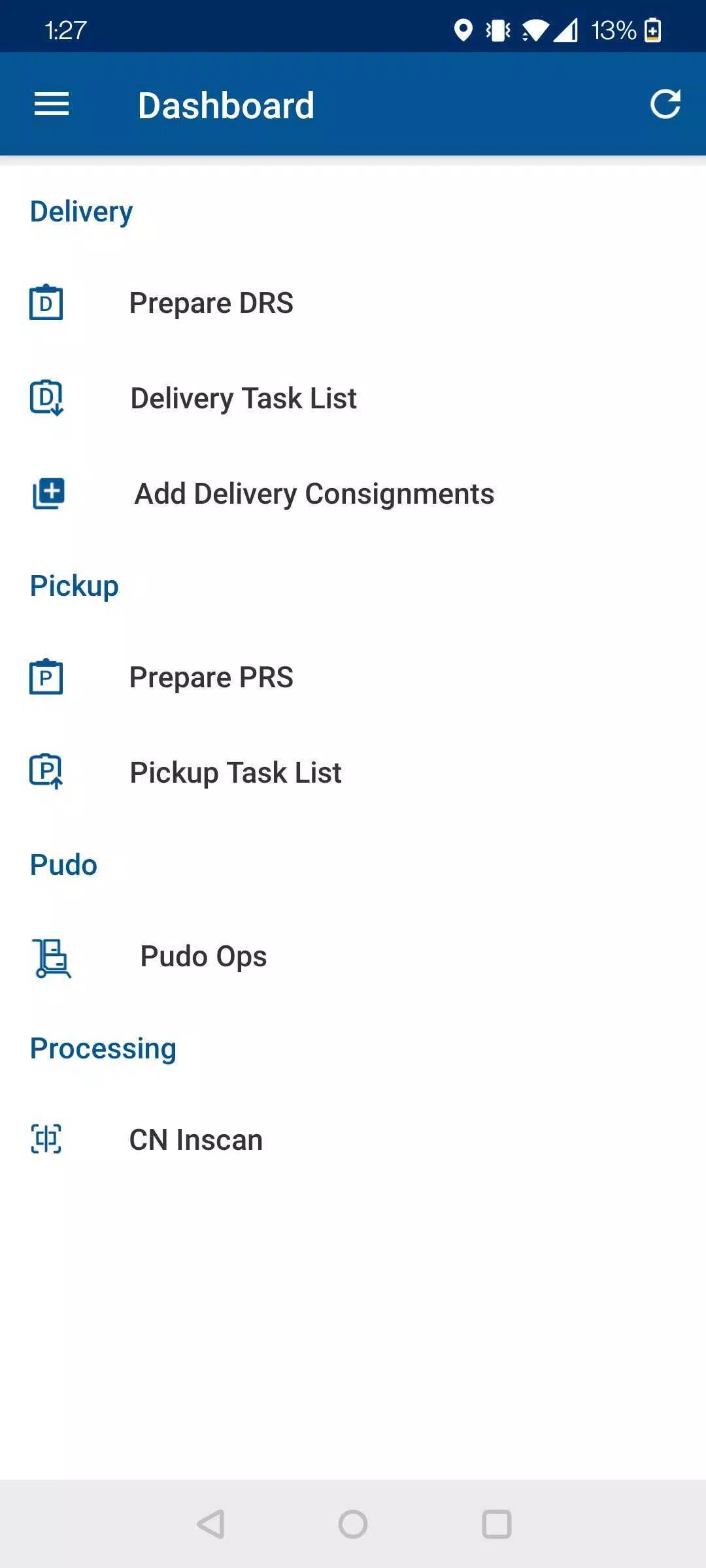Tap the CN Inscan barcode icon
706x1568 pixels.
46,1139
